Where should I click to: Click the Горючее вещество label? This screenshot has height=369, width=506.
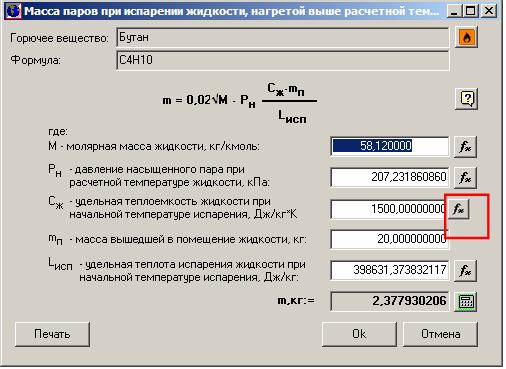pos(59,38)
